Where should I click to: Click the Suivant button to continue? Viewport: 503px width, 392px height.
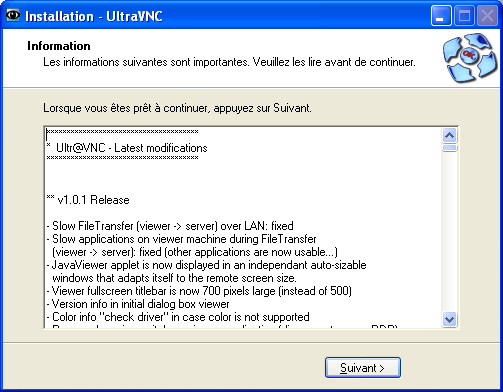click(363, 368)
